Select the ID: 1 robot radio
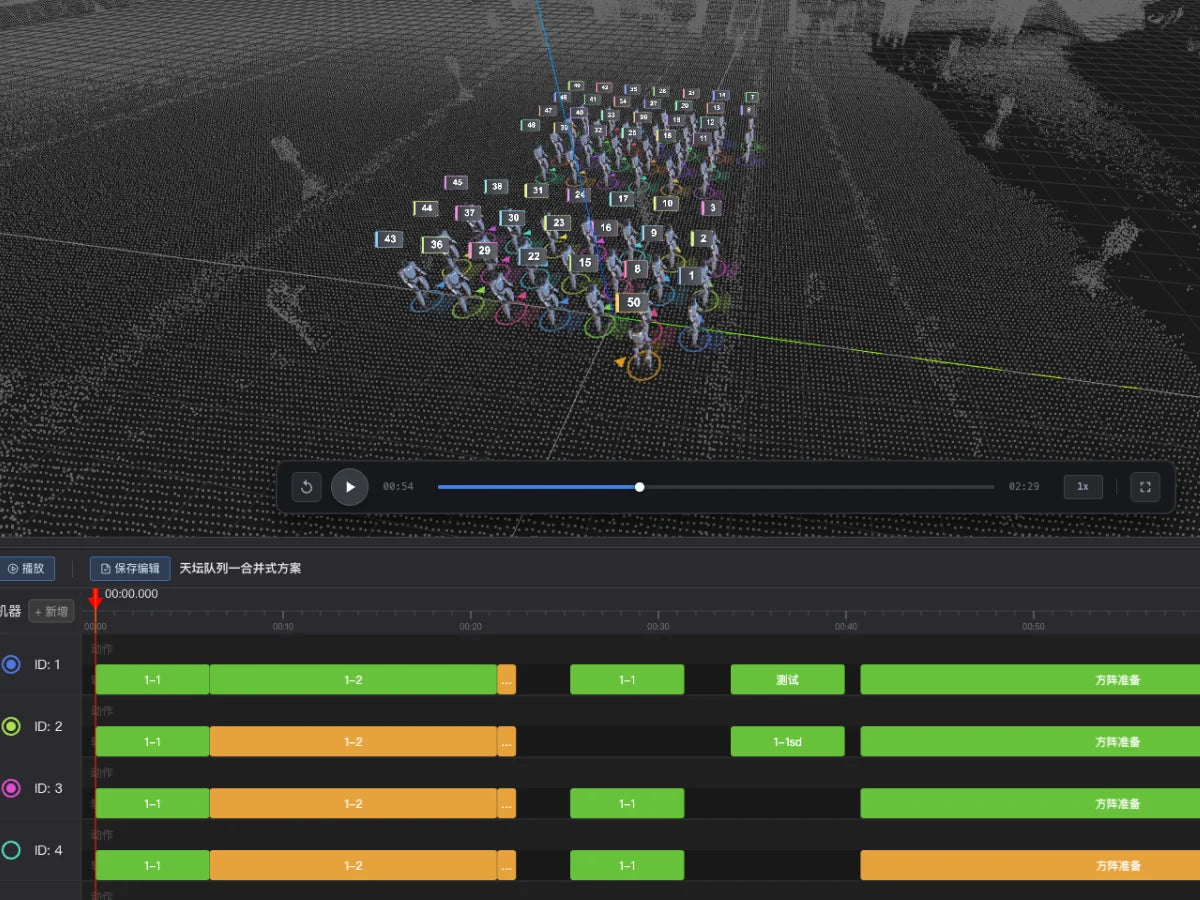Image resolution: width=1200 pixels, height=900 pixels. (11, 664)
